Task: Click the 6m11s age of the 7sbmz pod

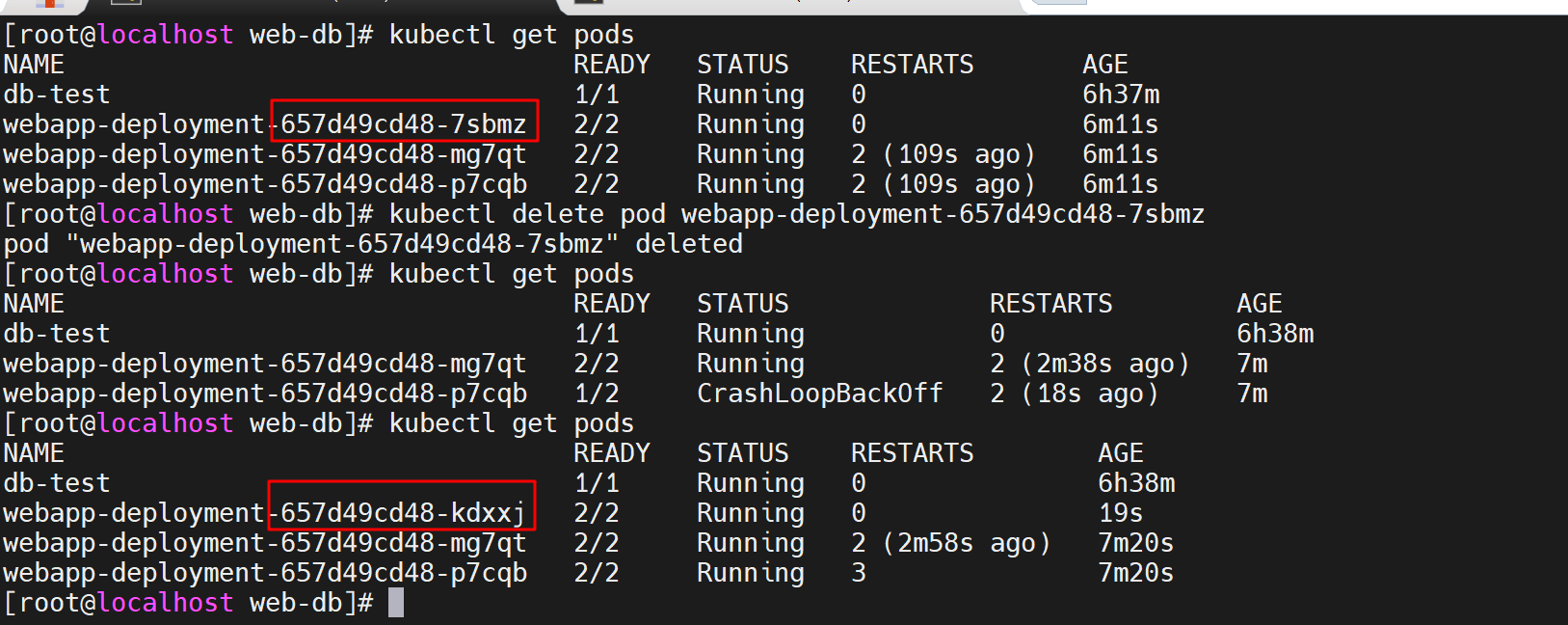Action: (x=1120, y=124)
